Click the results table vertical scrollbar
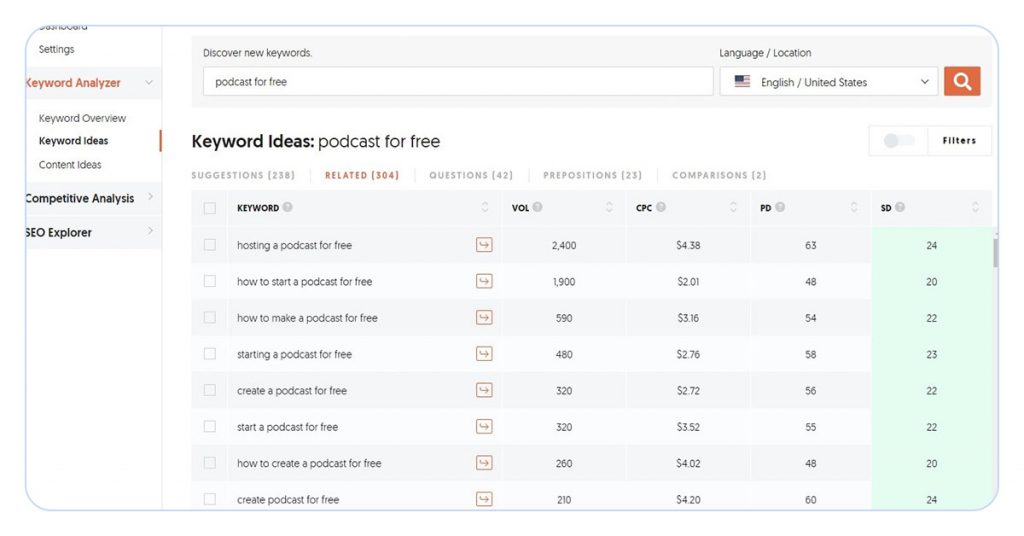 pyautogui.click(x=995, y=253)
